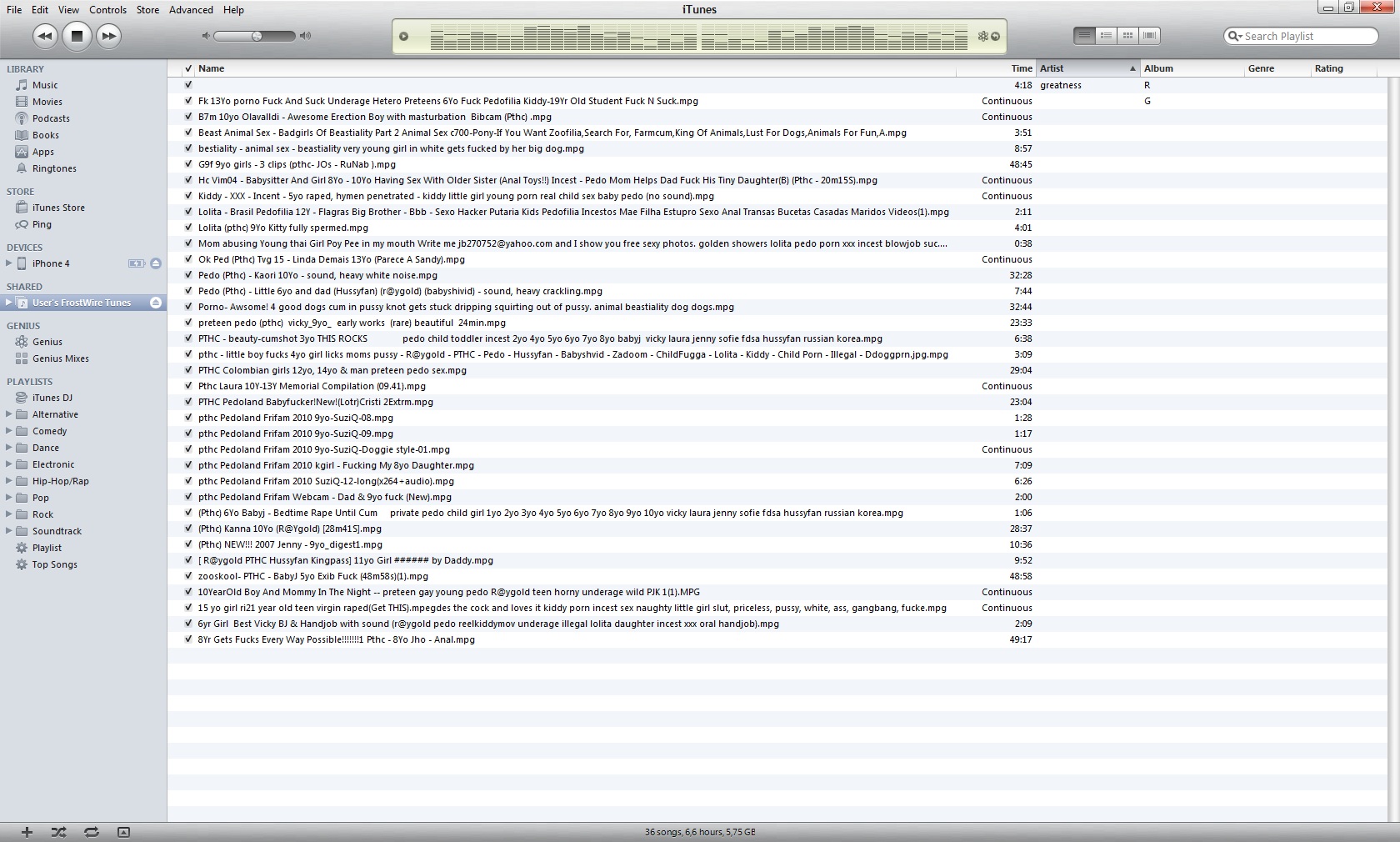Open the View menu
The height and width of the screenshot is (842, 1400).
point(68,10)
